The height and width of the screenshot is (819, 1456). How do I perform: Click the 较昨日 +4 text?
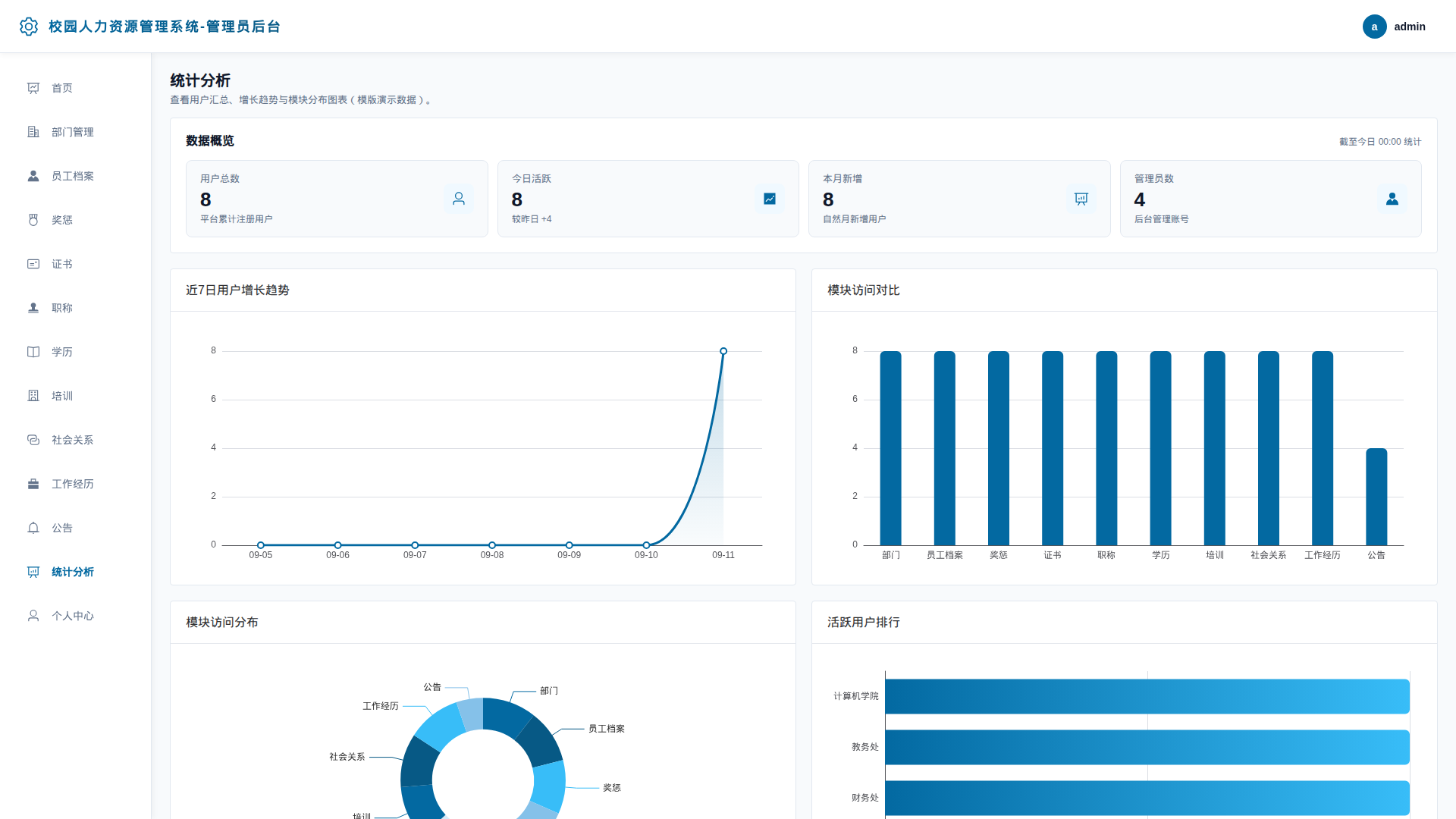pos(532,219)
